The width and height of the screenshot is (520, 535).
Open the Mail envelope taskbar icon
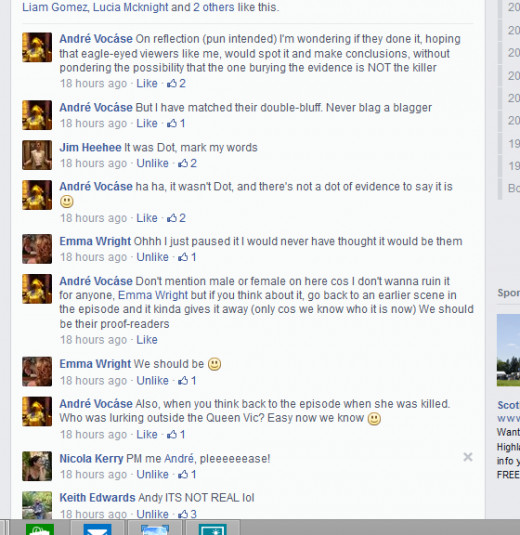coord(97,529)
